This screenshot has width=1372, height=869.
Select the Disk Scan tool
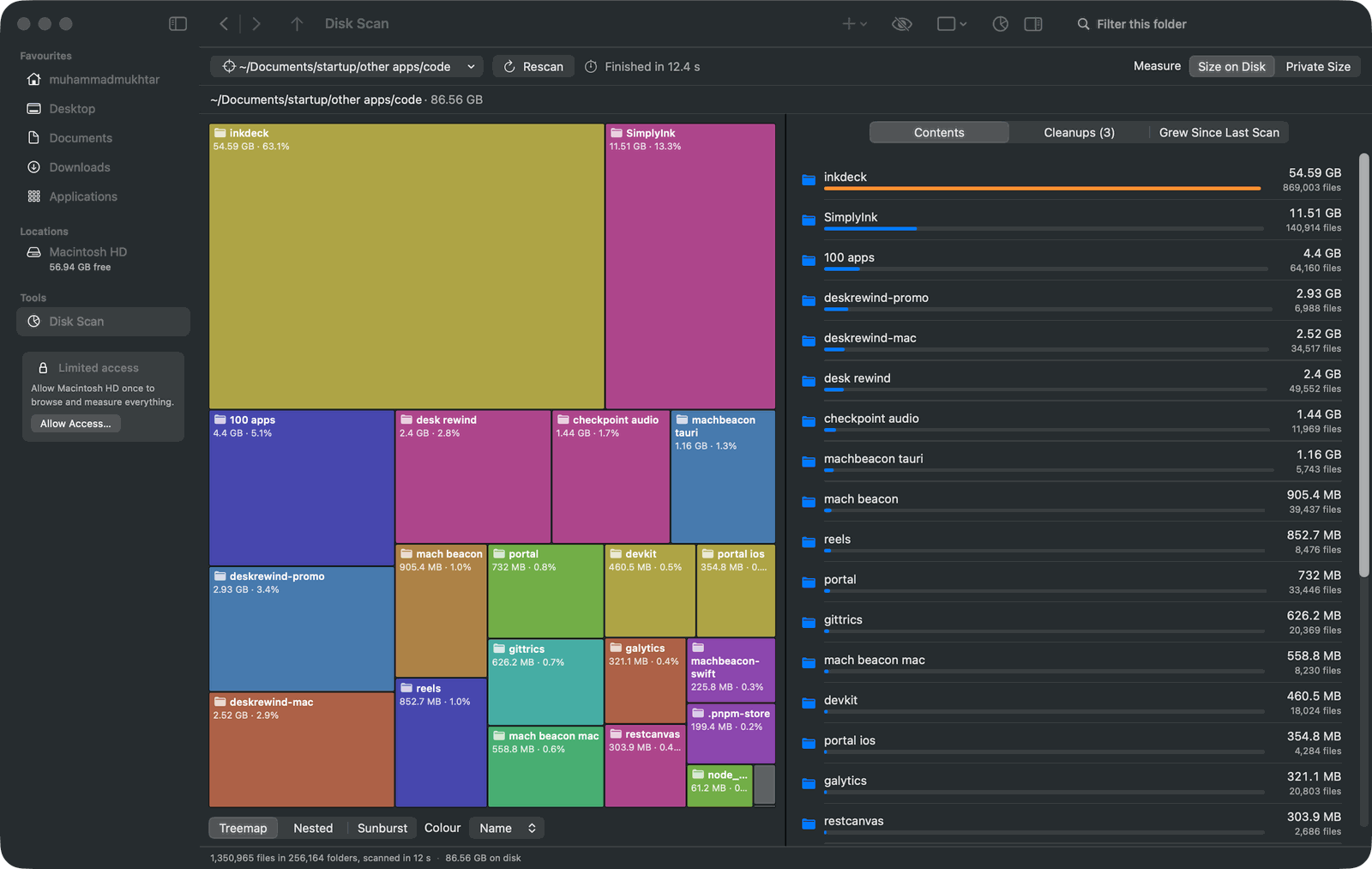103,322
